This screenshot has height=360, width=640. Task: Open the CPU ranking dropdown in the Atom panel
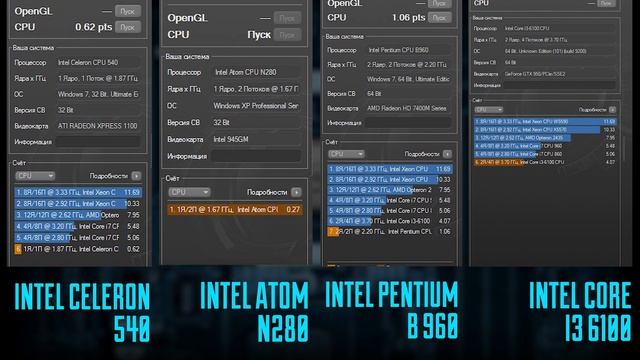189,192
